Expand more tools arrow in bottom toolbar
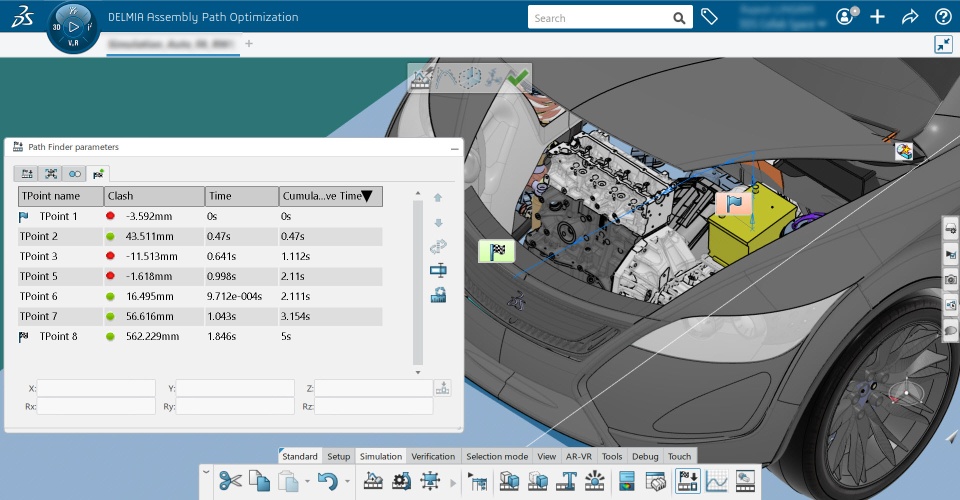This screenshot has width=960, height=500. [x=453, y=483]
